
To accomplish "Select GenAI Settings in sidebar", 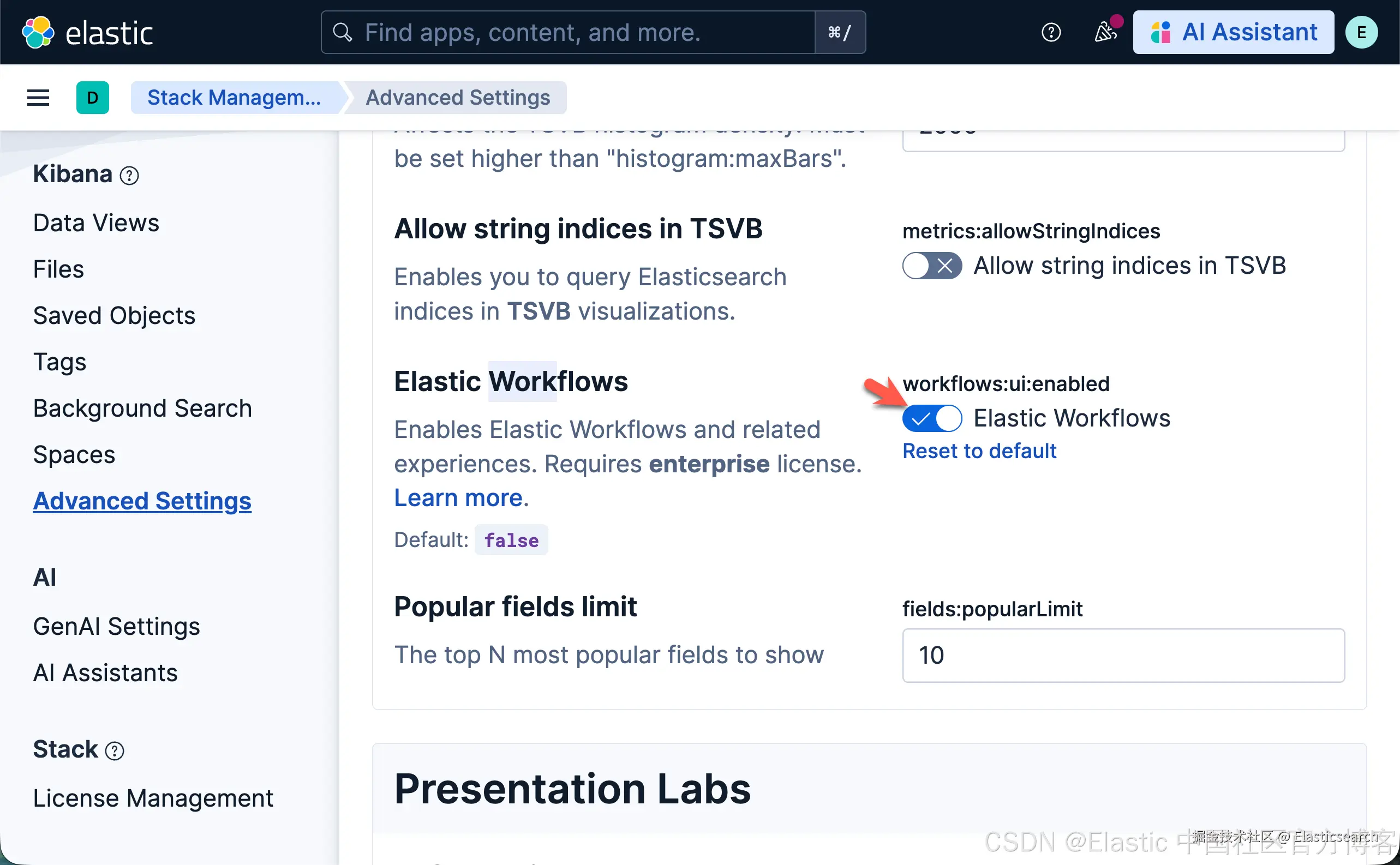I will (x=116, y=627).
